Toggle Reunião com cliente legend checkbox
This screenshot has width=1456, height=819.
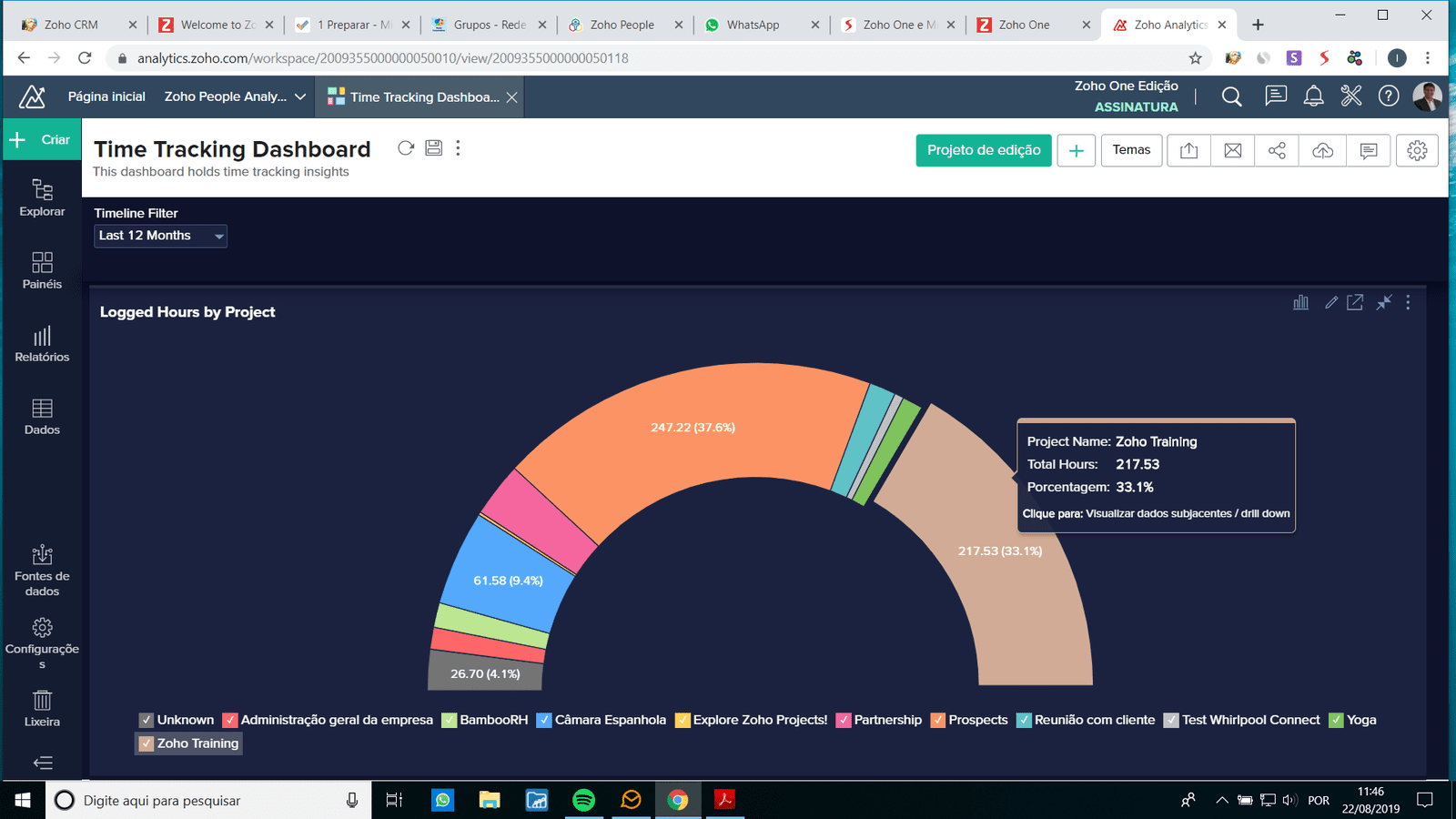click(1024, 720)
